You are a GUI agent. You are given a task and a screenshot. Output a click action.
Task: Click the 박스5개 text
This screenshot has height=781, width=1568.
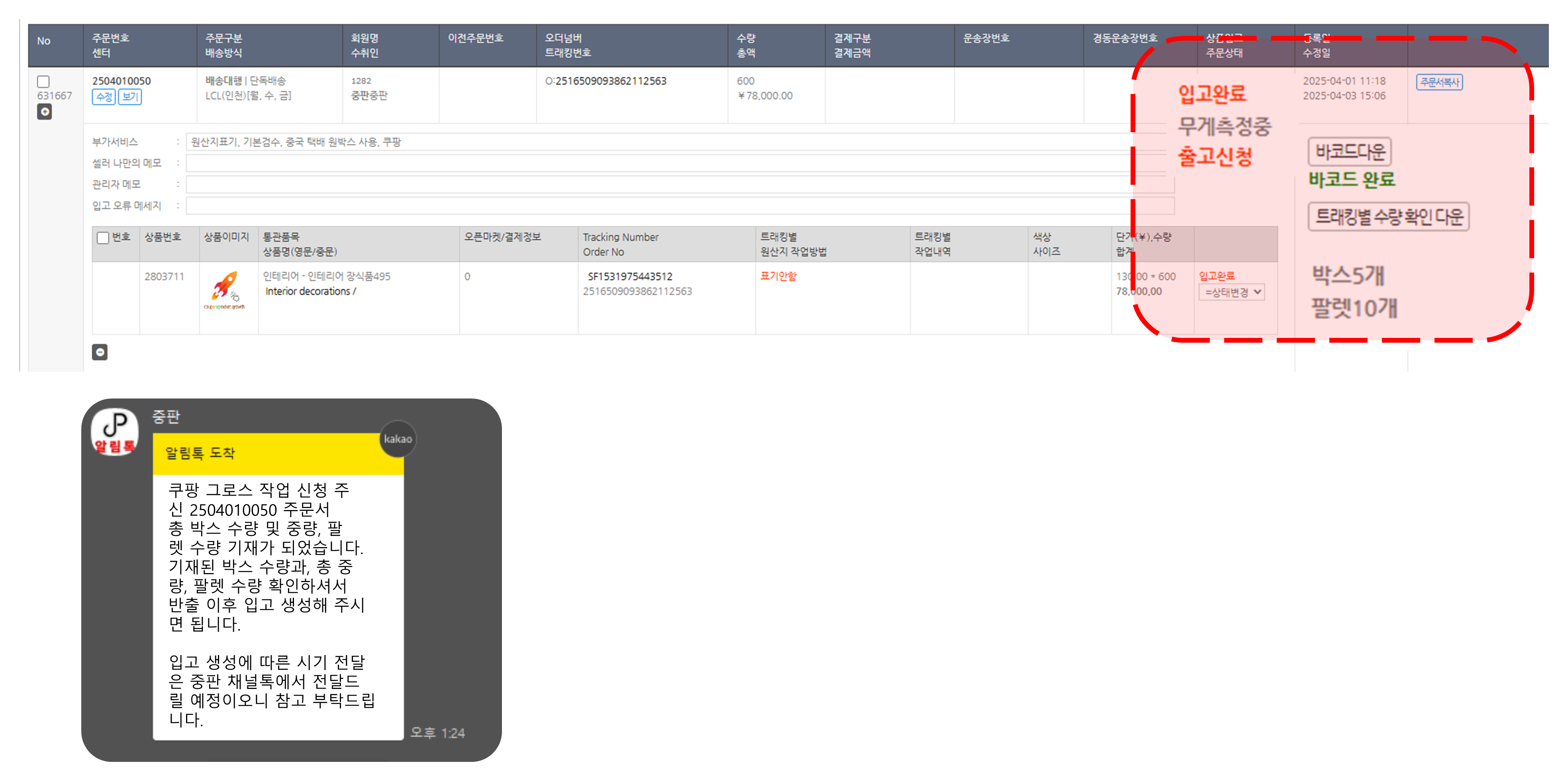1348,276
